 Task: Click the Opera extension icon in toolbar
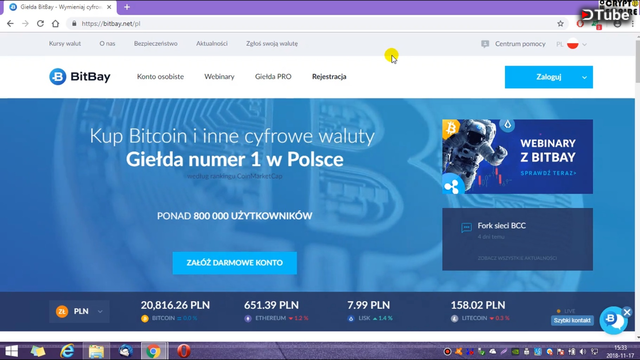point(580,24)
